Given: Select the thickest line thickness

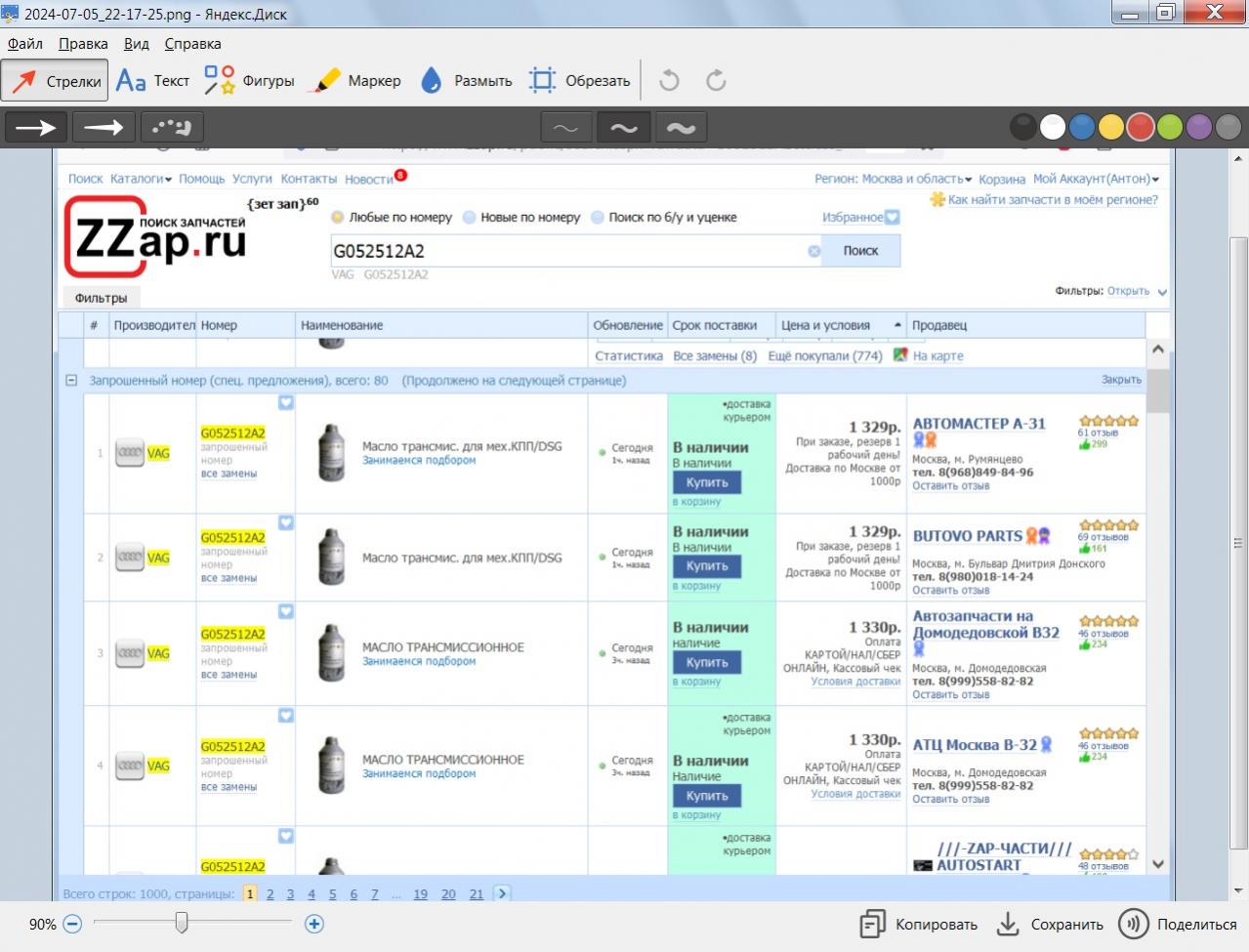Looking at the screenshot, I should [681, 128].
